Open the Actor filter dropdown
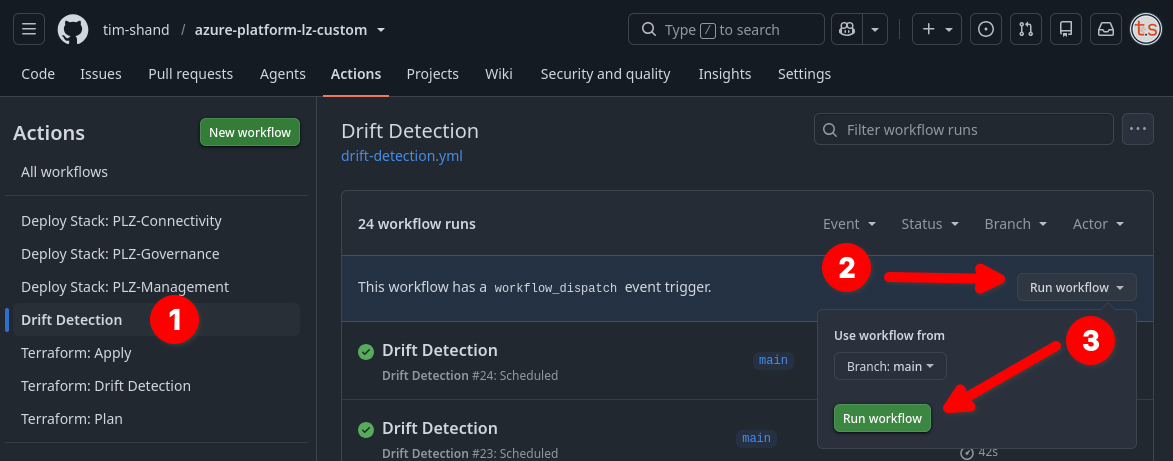The image size is (1173, 461). pos(1098,224)
